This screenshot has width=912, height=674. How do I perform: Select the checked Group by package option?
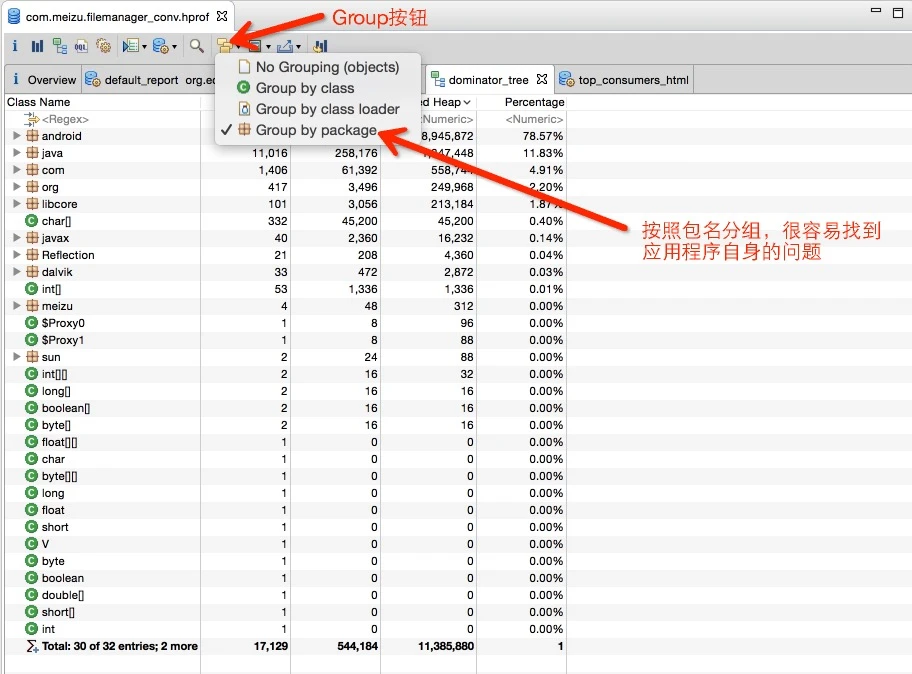316,130
